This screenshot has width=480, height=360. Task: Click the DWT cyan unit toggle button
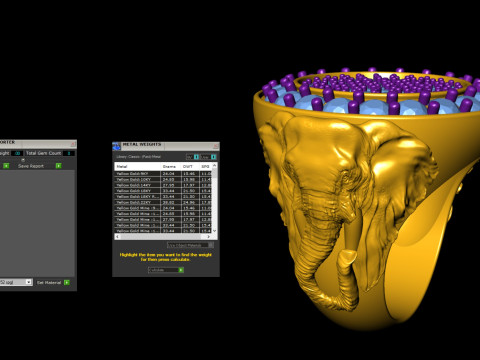(x=196, y=157)
